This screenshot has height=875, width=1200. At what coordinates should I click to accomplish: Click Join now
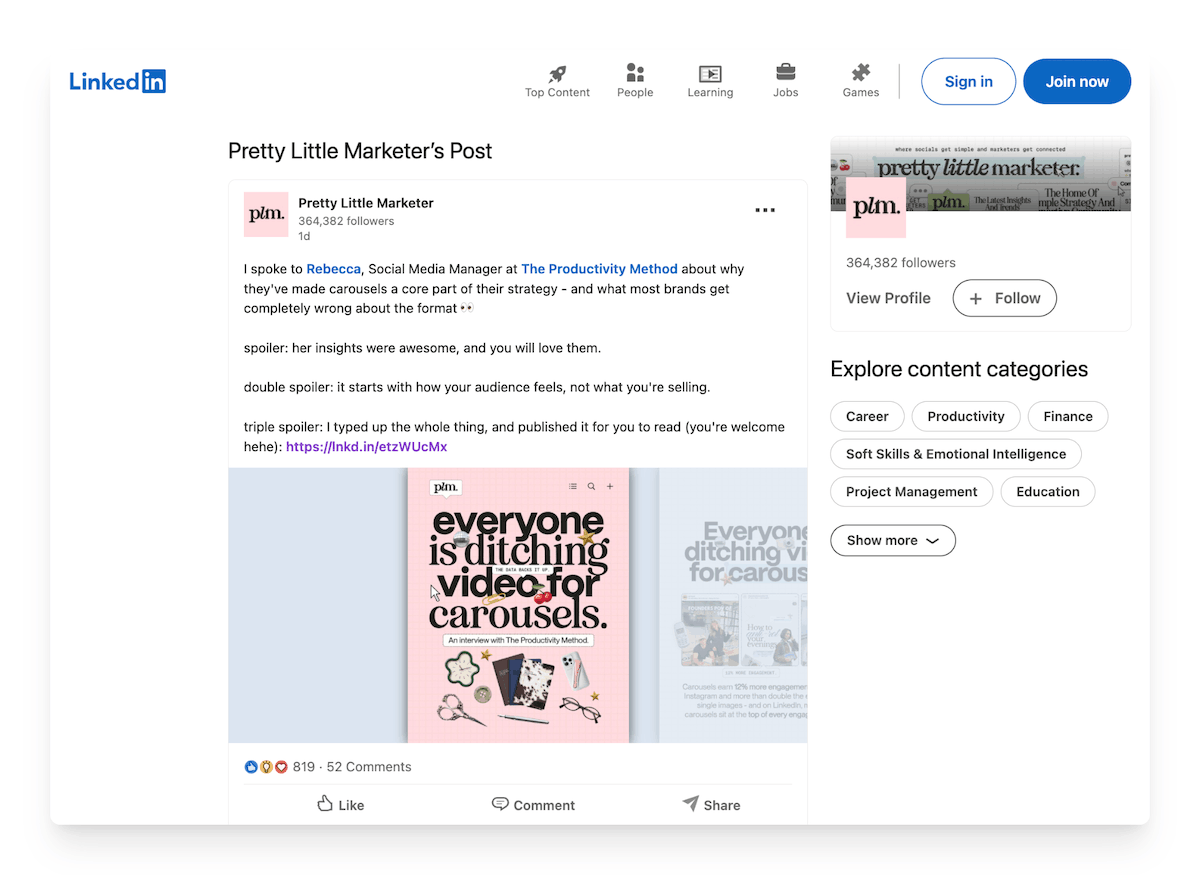[x=1077, y=81]
